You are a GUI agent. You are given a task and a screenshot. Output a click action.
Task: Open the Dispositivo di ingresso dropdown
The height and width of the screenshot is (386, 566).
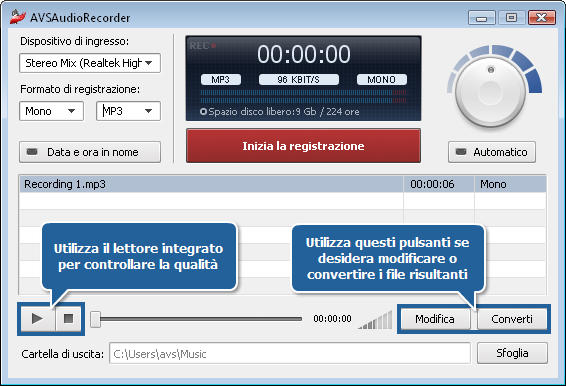click(x=90, y=63)
